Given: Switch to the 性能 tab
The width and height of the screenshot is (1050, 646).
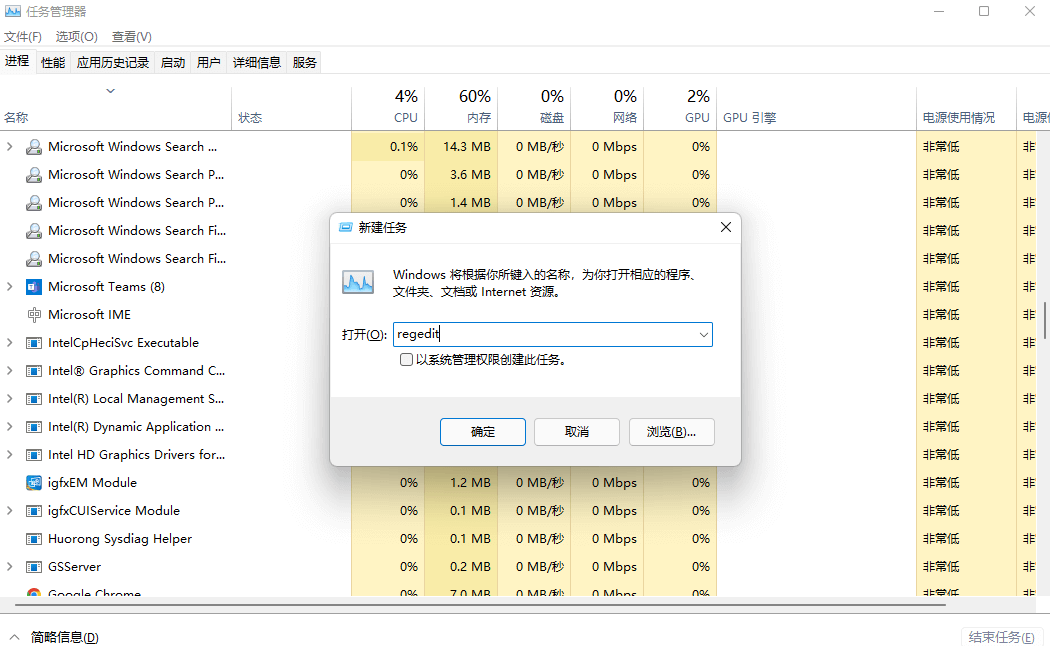Looking at the screenshot, I should 53,61.
